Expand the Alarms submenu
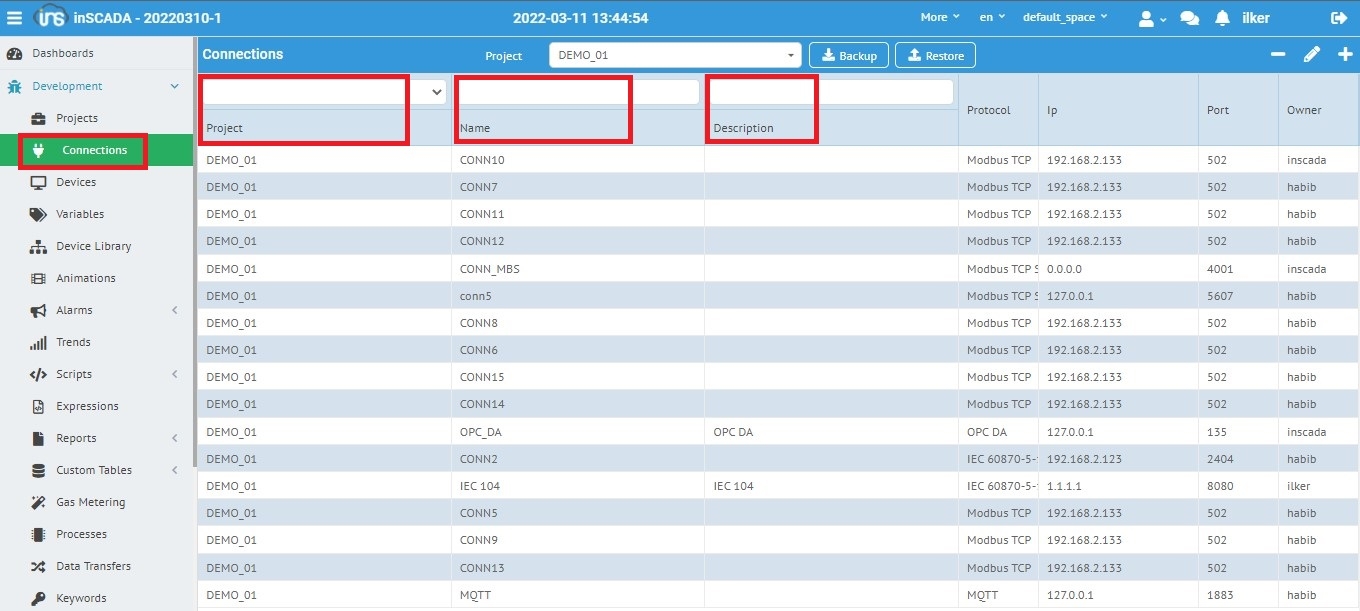The height and width of the screenshot is (611, 1360). 174,311
